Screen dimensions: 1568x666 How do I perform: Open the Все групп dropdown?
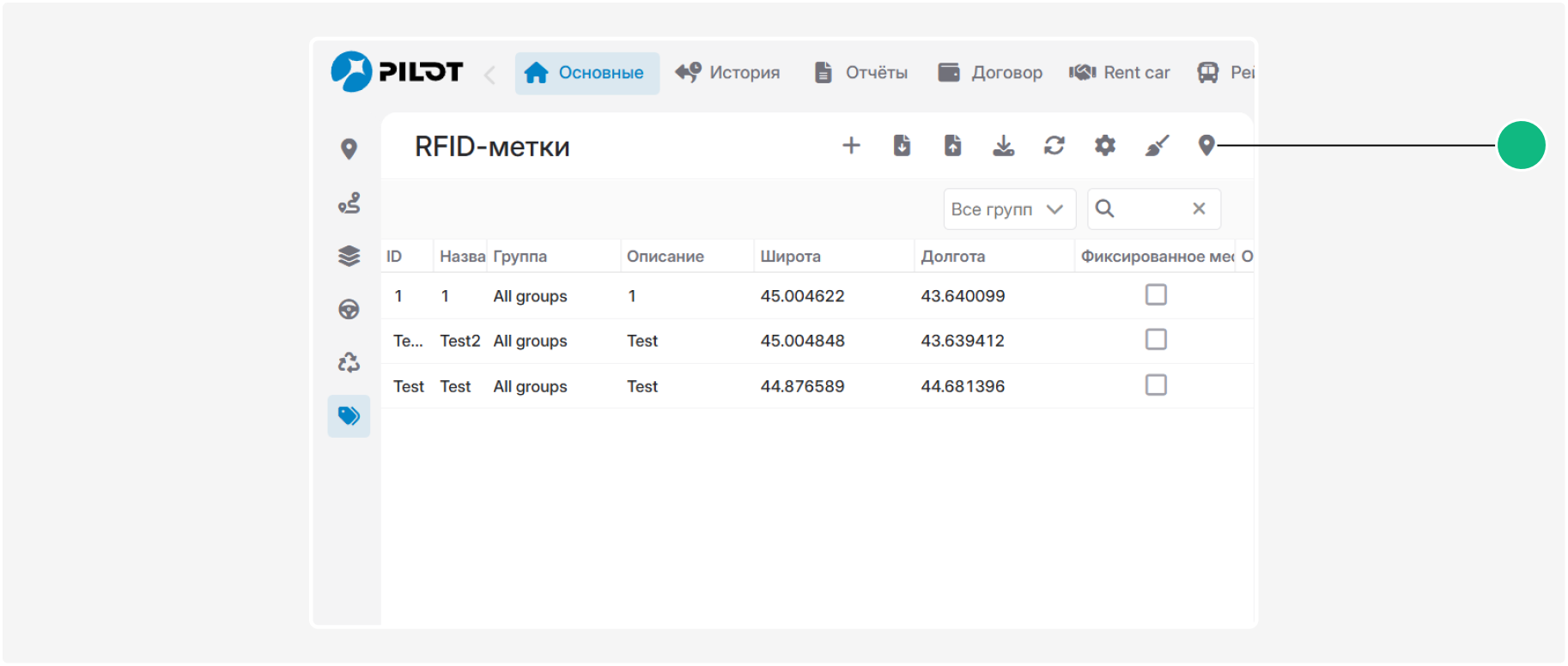click(x=1009, y=209)
